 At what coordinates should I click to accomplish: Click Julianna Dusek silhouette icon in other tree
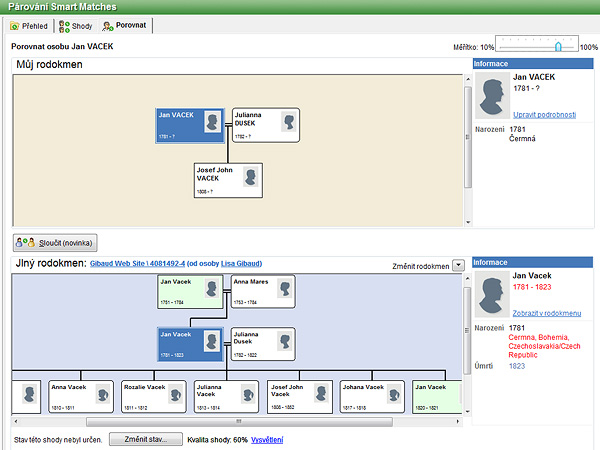click(285, 341)
